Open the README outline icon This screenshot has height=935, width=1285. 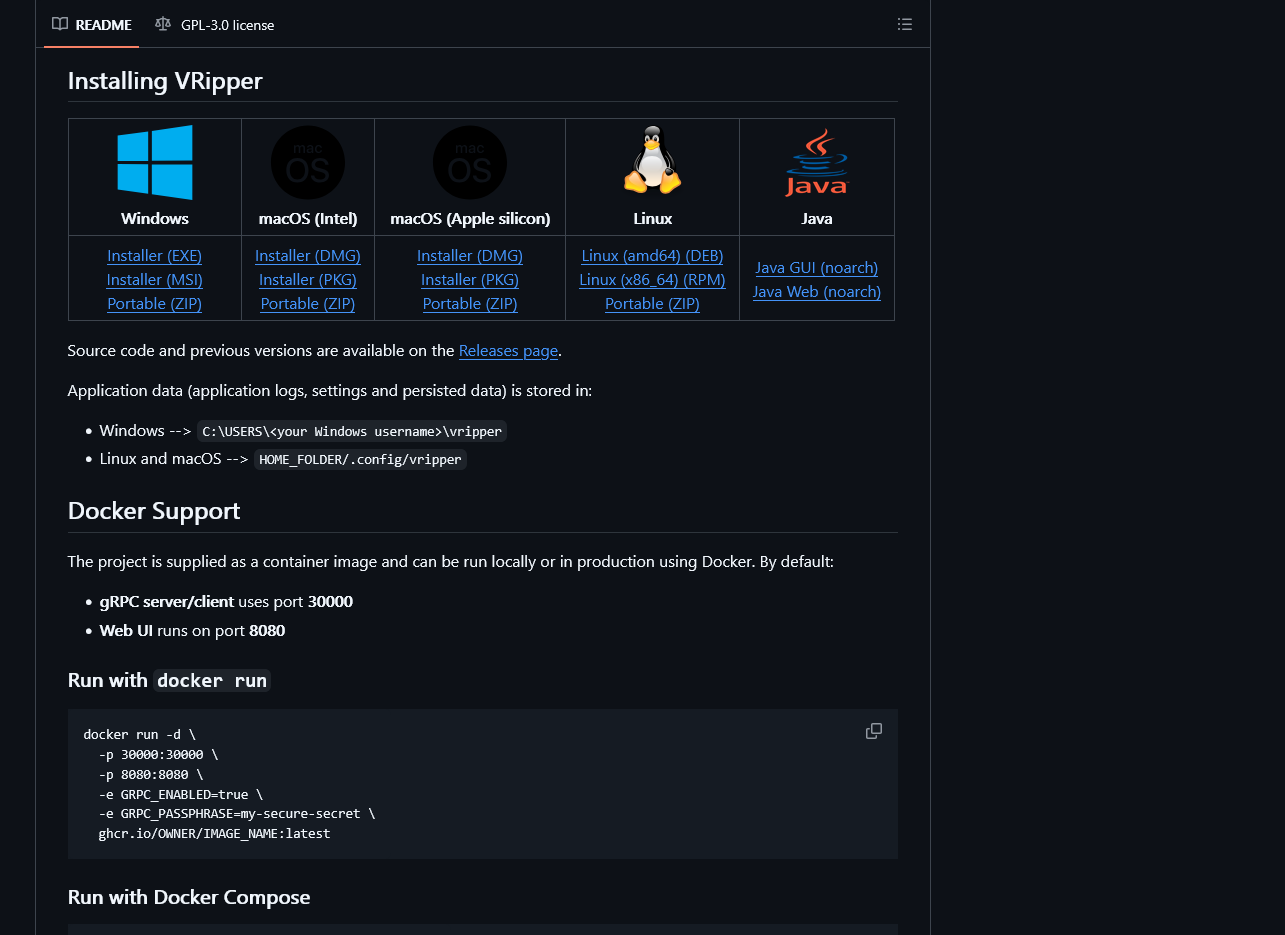click(x=904, y=25)
